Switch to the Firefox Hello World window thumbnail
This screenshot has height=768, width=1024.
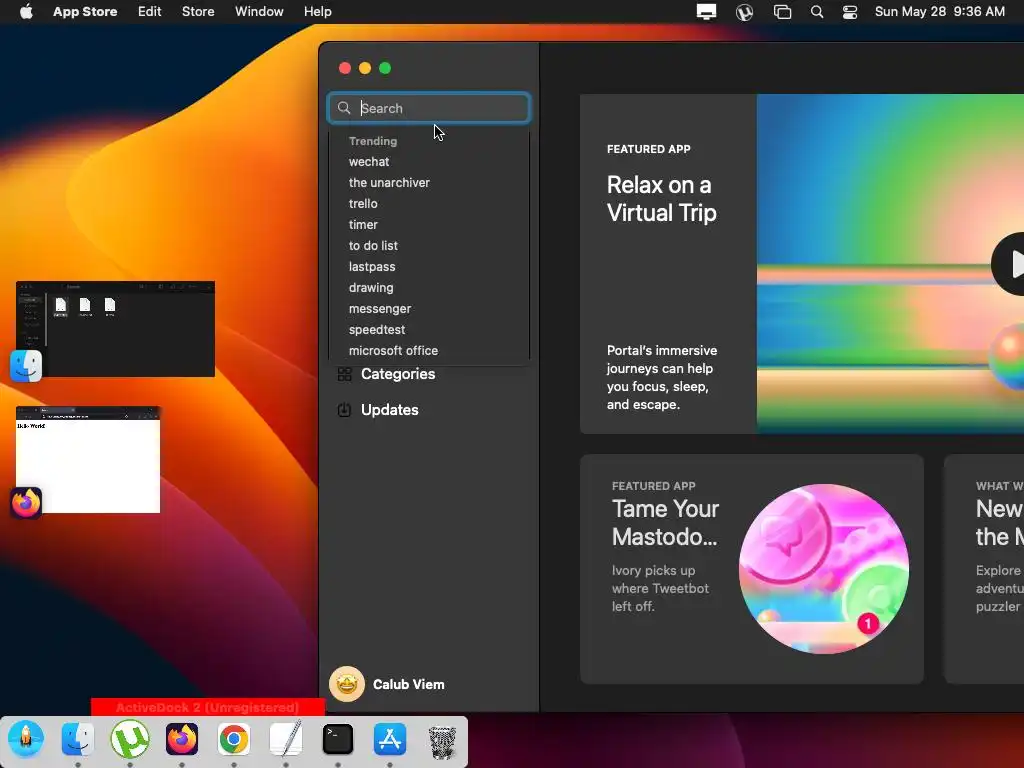point(88,459)
